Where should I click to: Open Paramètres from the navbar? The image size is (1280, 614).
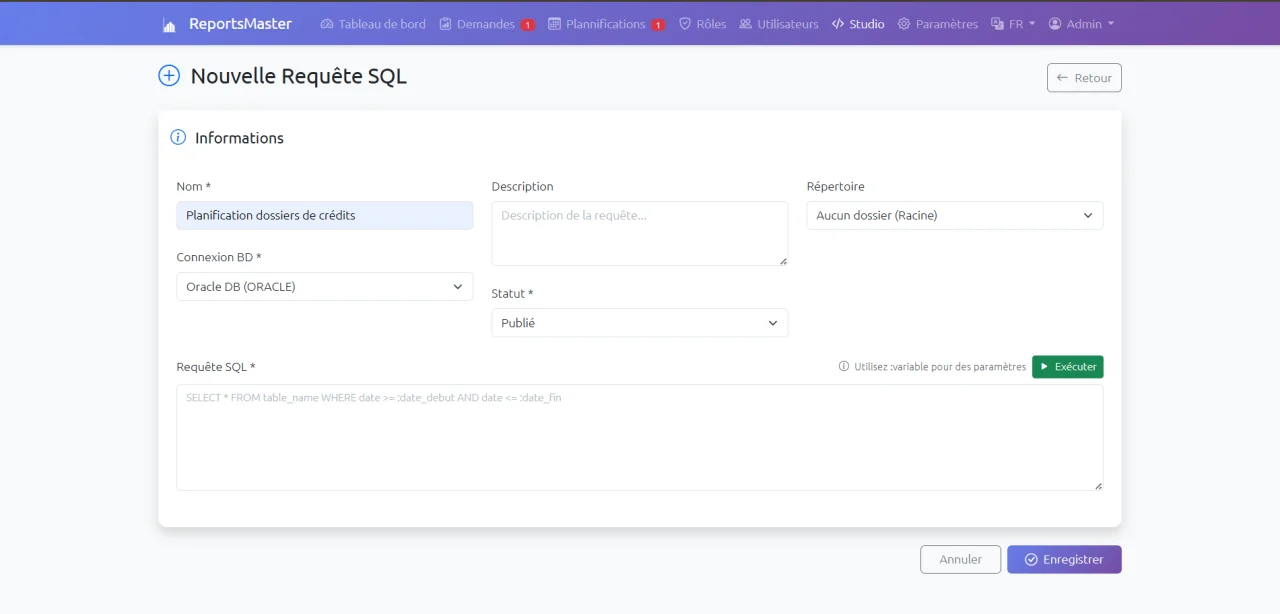click(938, 24)
